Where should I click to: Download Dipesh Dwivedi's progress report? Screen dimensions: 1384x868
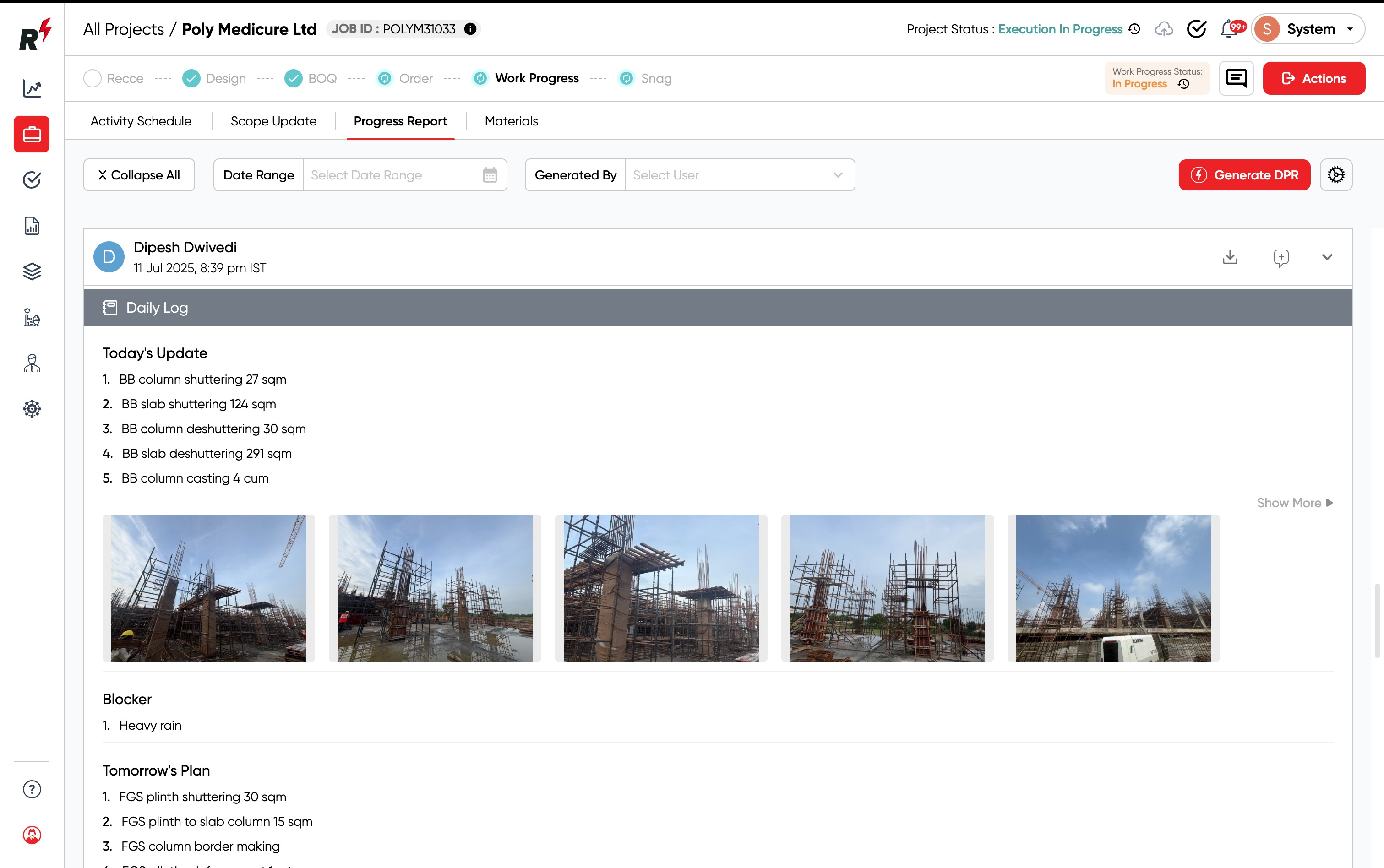tap(1230, 257)
